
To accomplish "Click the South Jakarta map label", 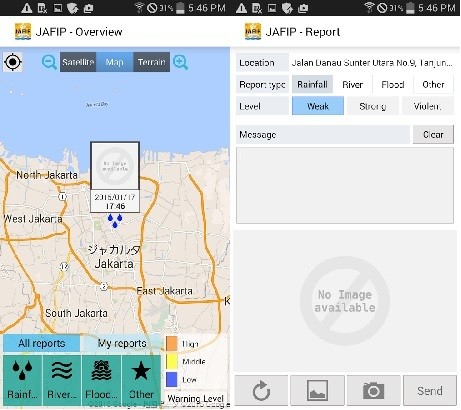I will tap(76, 313).
